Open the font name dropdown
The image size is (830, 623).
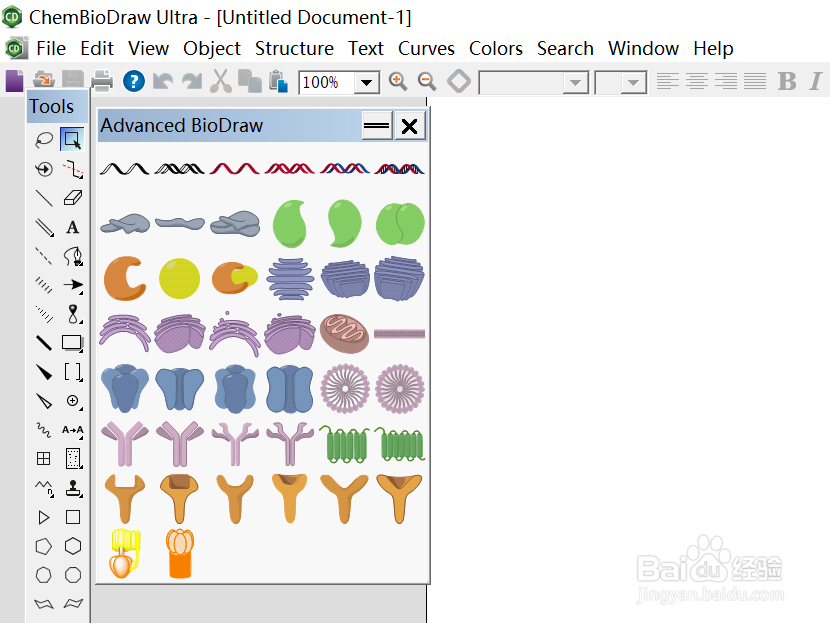pyautogui.click(x=575, y=83)
